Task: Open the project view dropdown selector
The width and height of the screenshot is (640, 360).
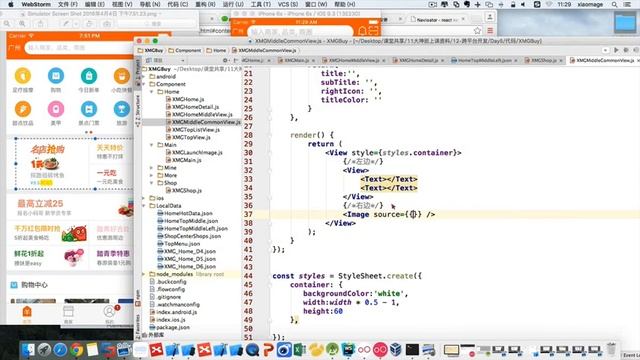Action: (165, 60)
